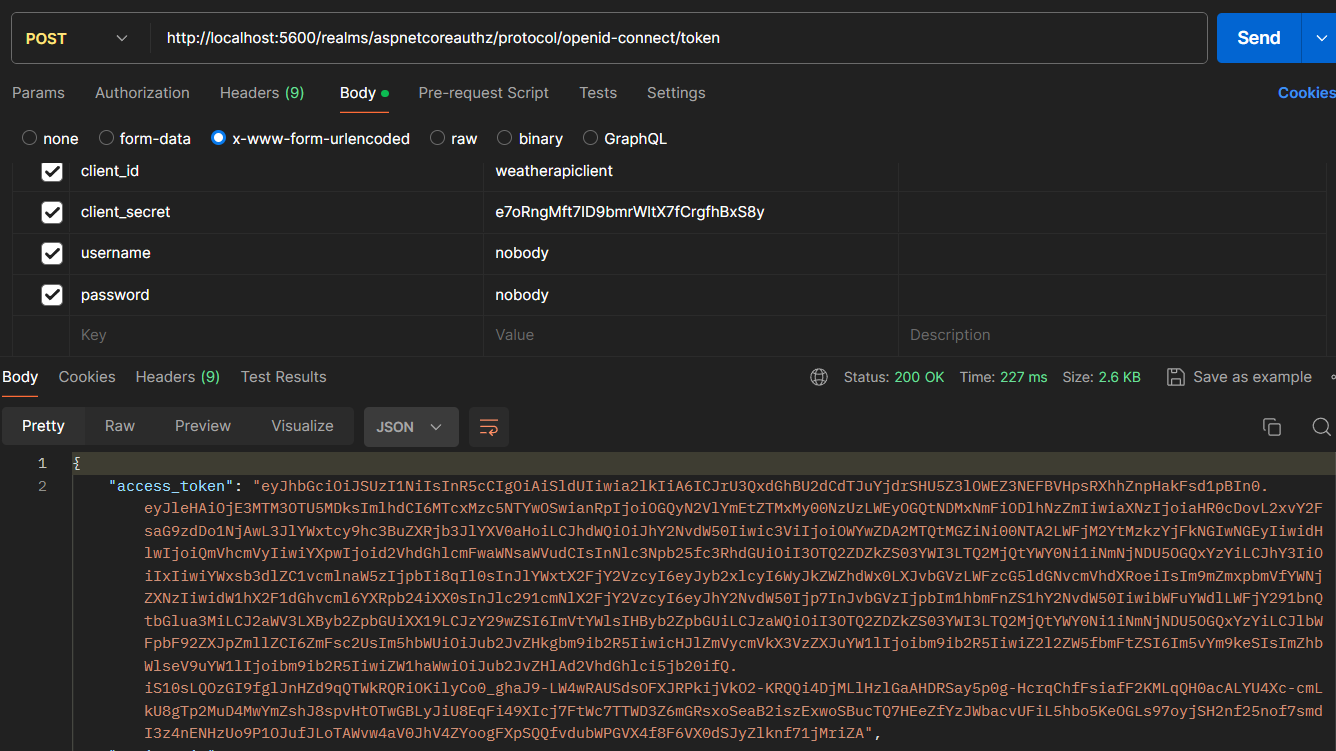Click the access_token key in response
This screenshot has height=751, width=1336.
[171, 486]
